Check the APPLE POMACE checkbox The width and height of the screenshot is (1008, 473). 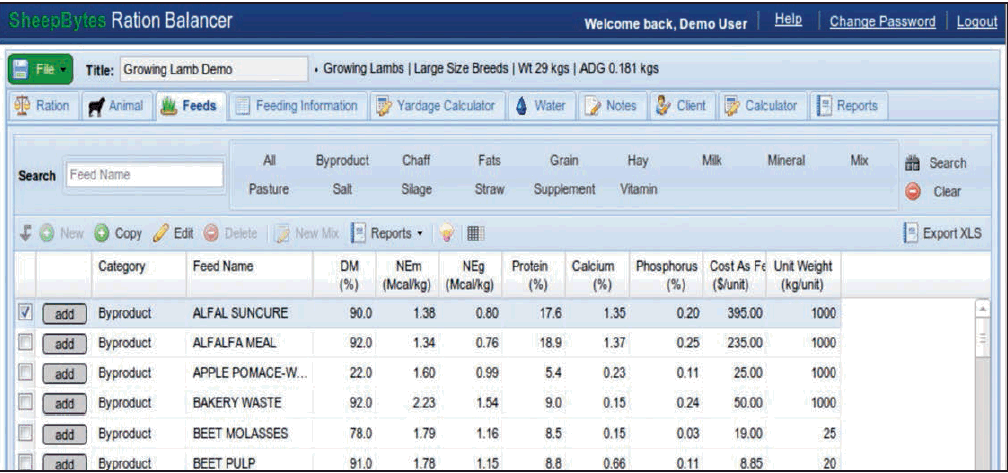pos(25,373)
